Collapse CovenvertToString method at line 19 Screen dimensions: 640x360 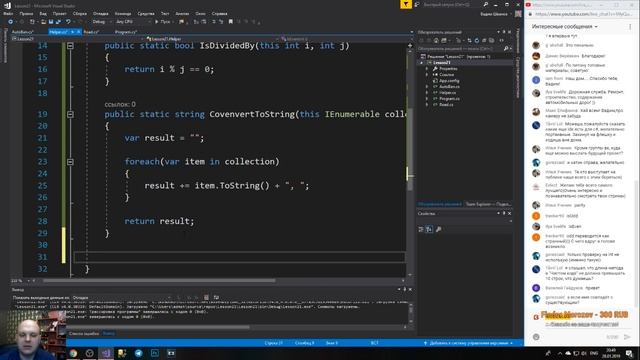[x=70, y=114]
